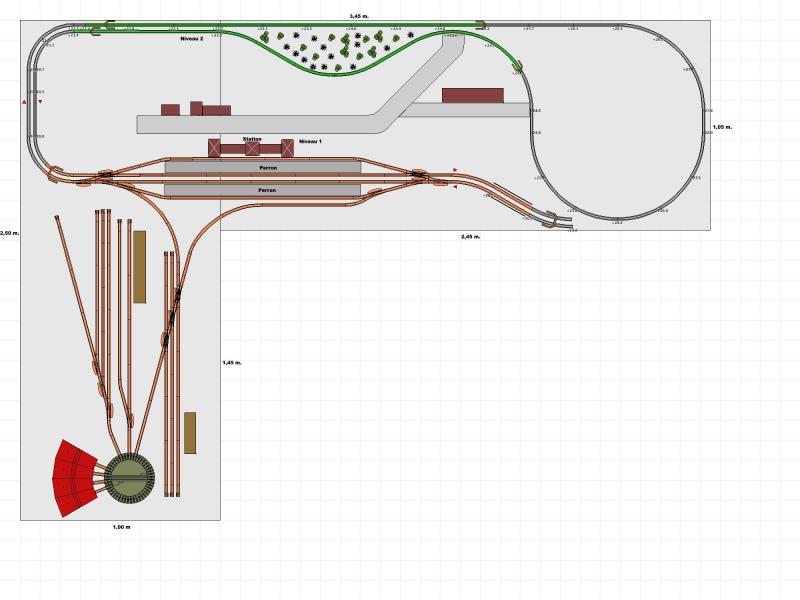Select the green locomotive turntable
Screen dimensions: 800x600
pos(129,479)
